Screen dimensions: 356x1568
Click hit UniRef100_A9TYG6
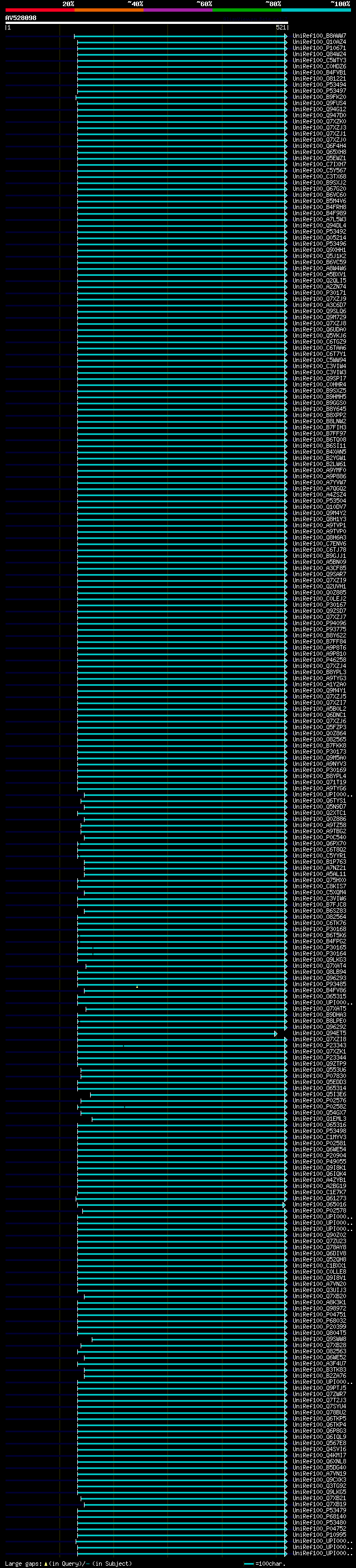click(319, 788)
